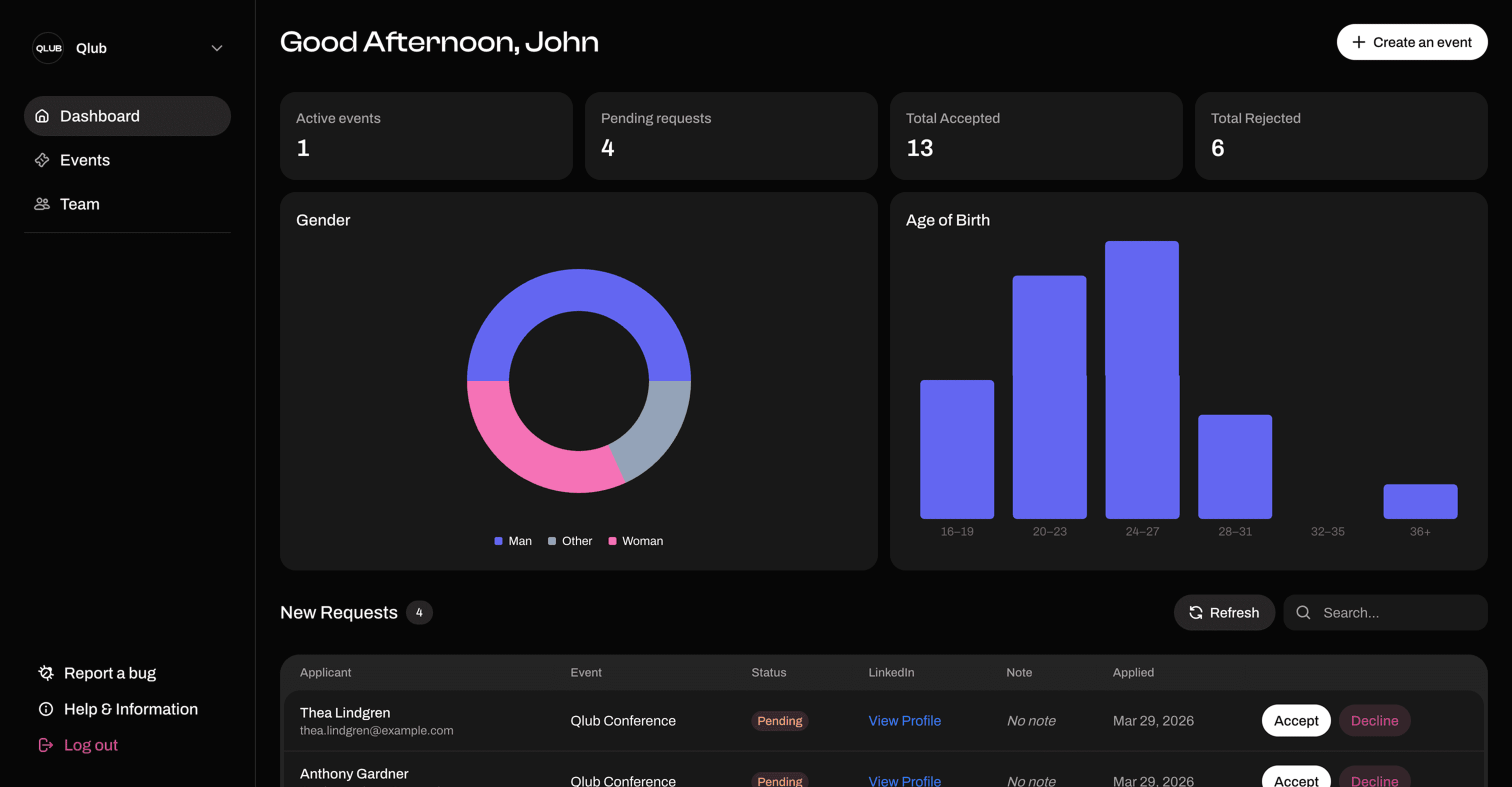This screenshot has height=787, width=1512.
Task: Click the search magnifier icon
Action: (1303, 612)
